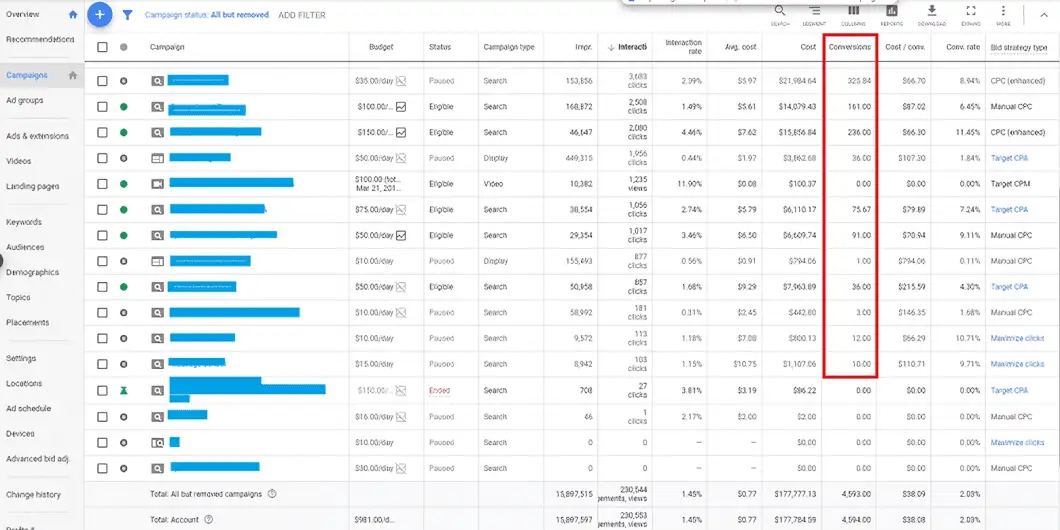Open the More three-dot menu

[1003, 12]
